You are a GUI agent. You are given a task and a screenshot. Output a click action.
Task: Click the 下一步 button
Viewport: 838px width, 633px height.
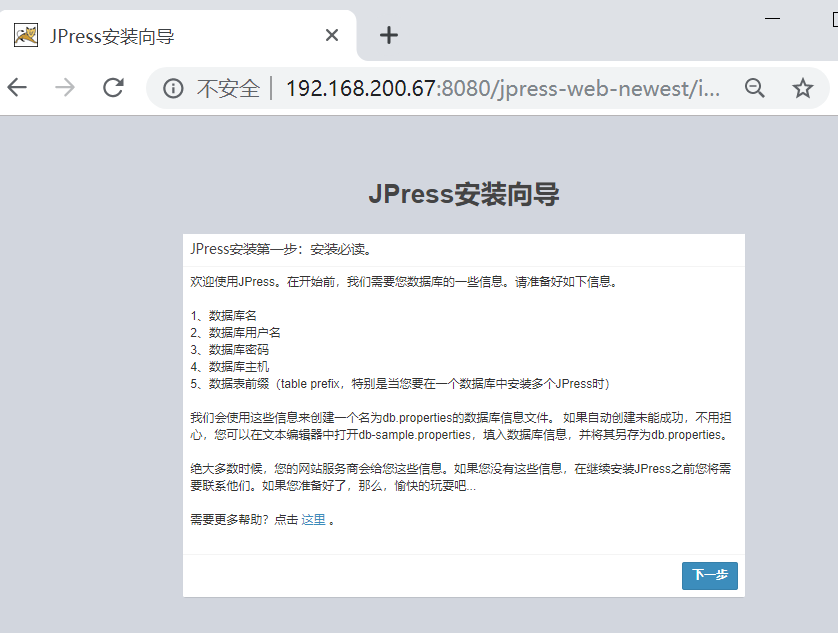point(710,575)
